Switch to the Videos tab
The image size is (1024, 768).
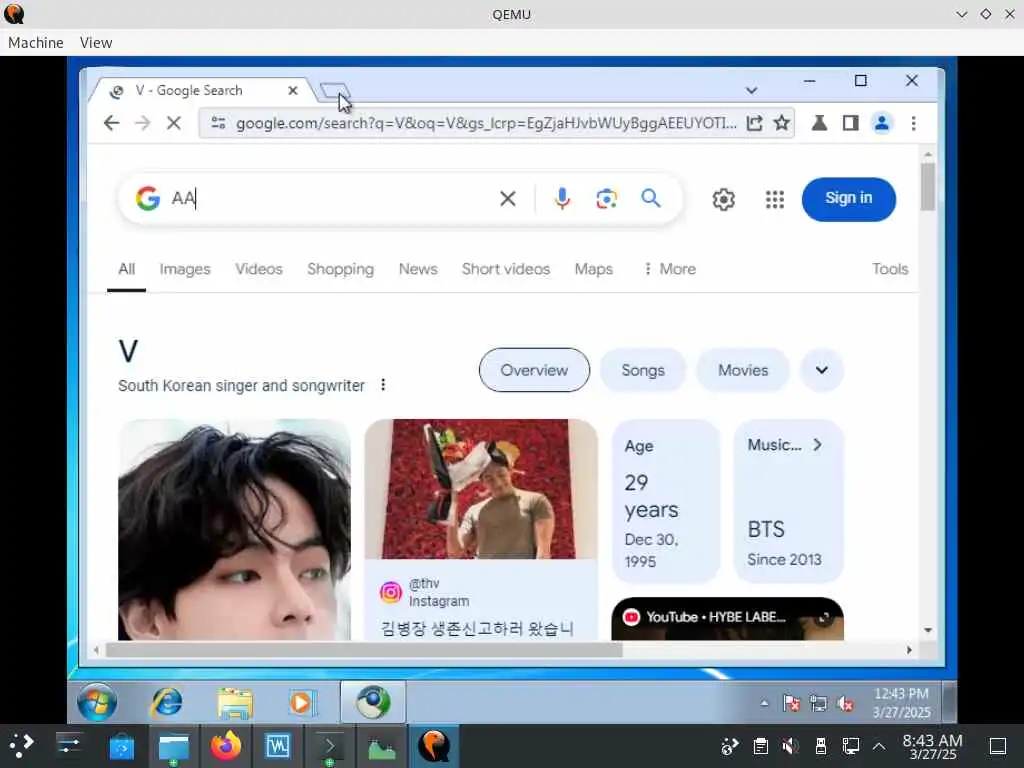[x=259, y=269]
